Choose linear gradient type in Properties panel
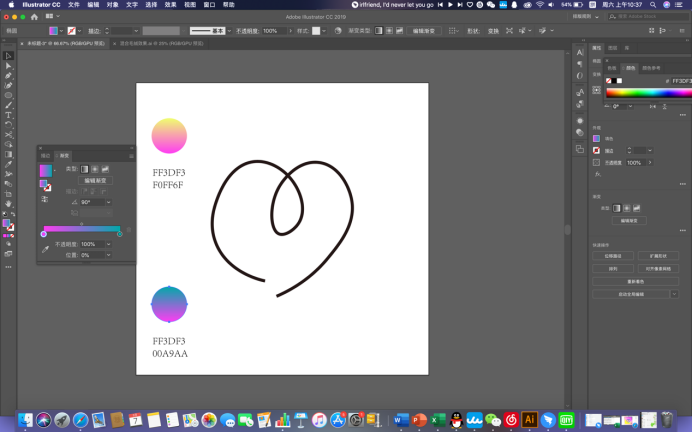This screenshot has height=433, width=692. tap(617, 208)
